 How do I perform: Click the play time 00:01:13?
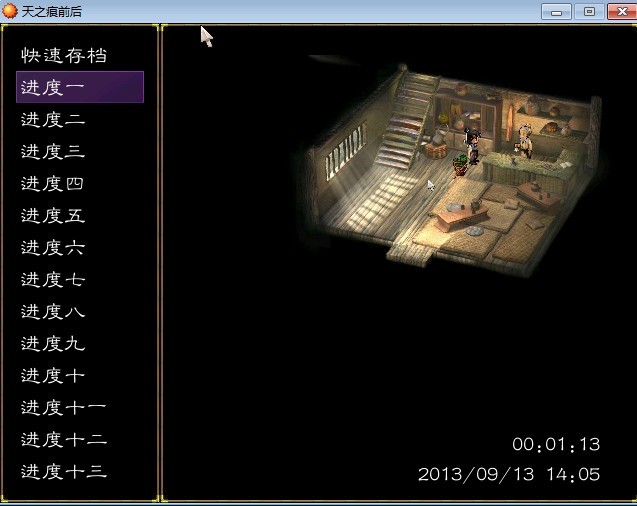[556, 444]
